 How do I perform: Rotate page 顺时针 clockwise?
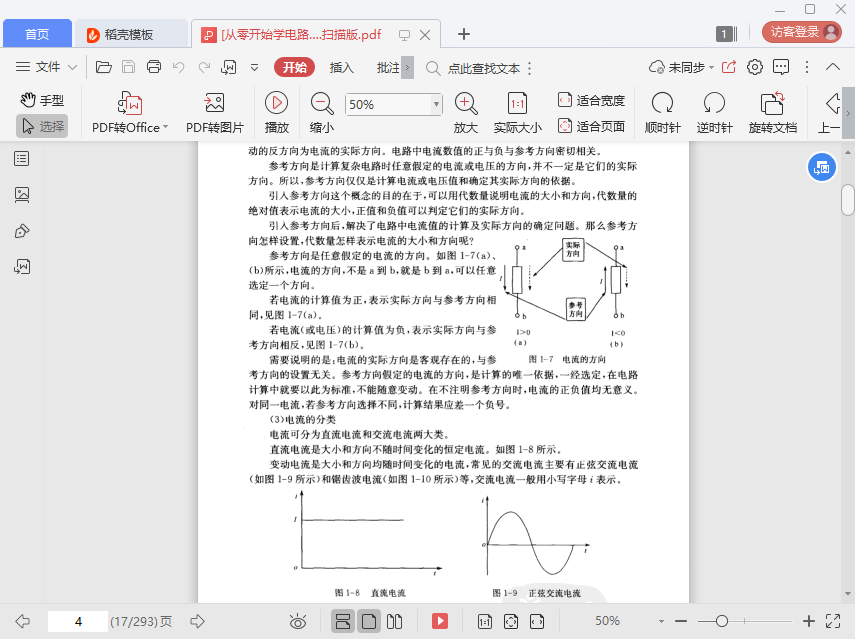click(663, 113)
